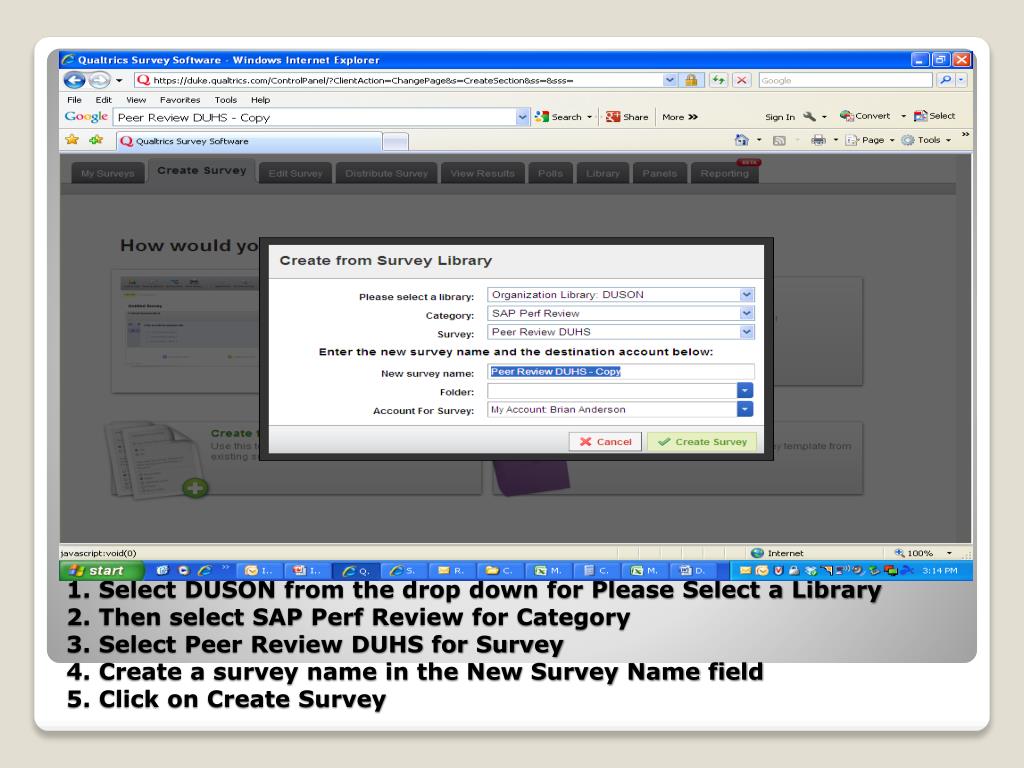Click Convert in the toolbar
The height and width of the screenshot is (768, 1024).
[x=865, y=116]
